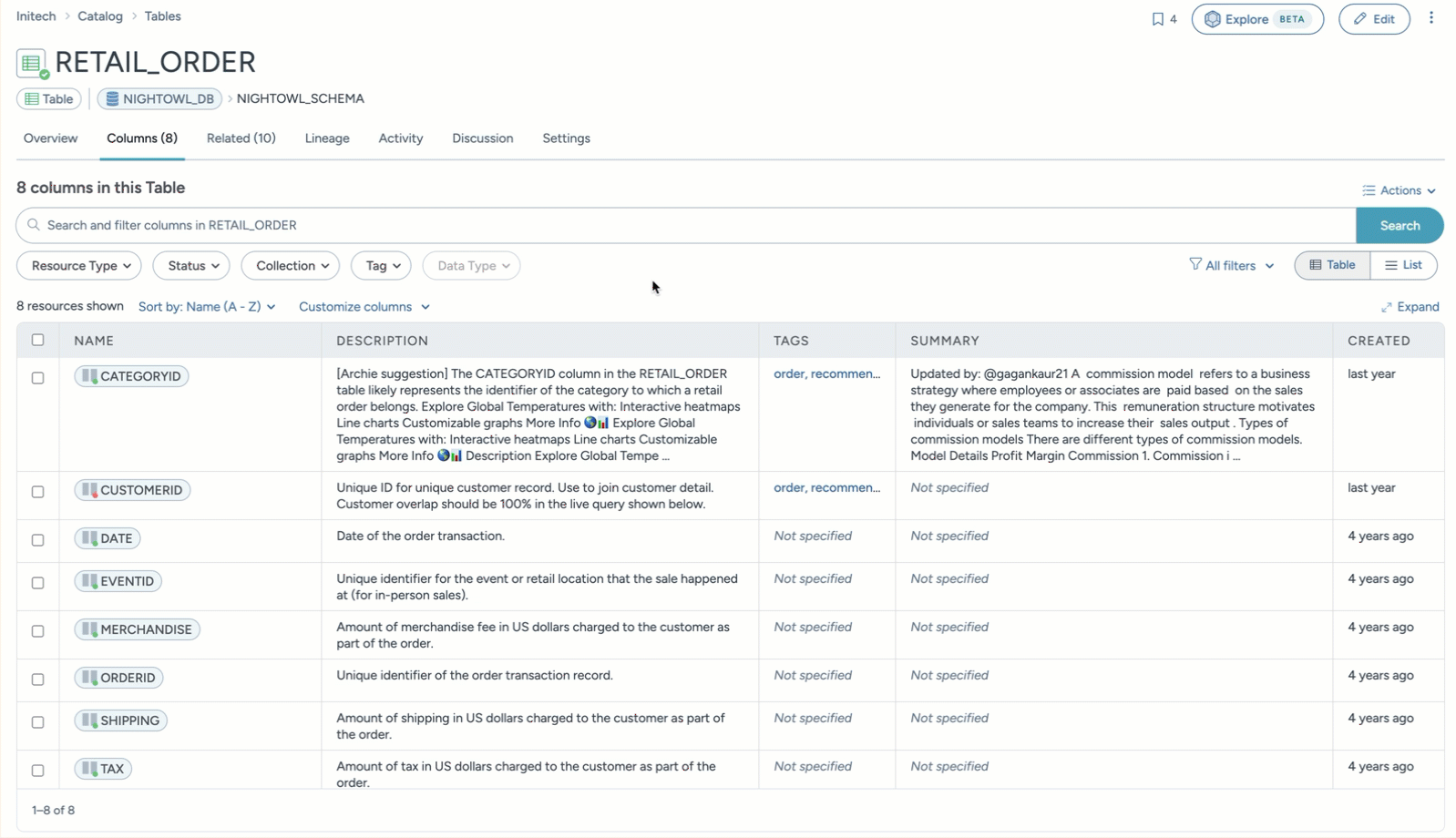1456x838 pixels.
Task: Switch to Table view toggle
Action: tap(1332, 265)
